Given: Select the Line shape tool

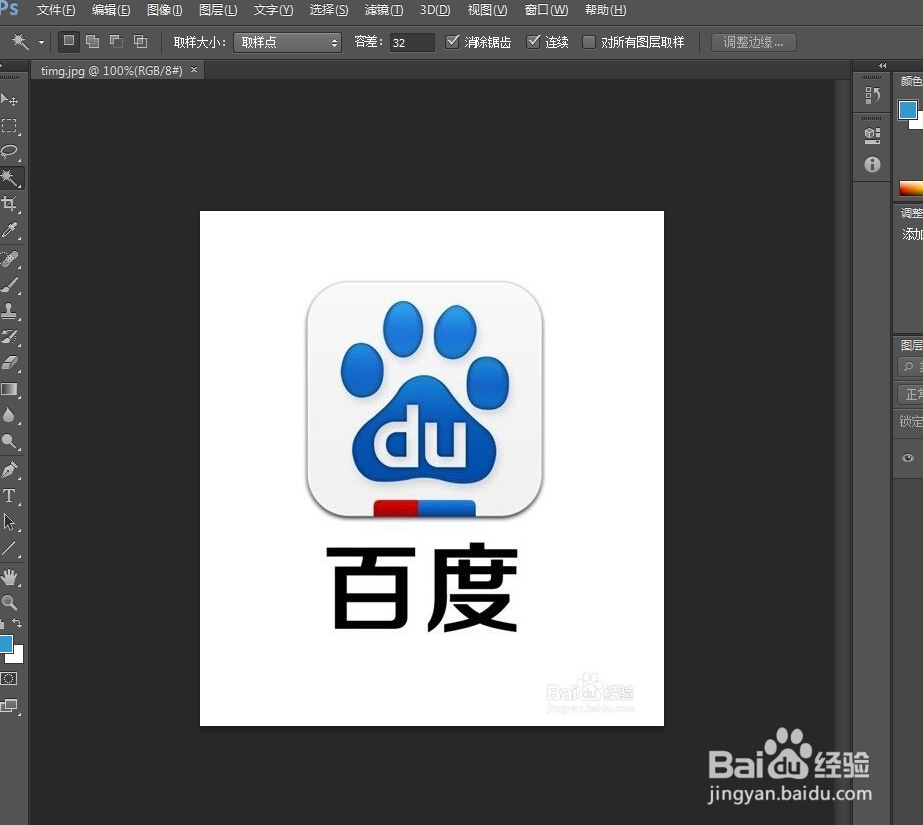Looking at the screenshot, I should tap(9, 548).
